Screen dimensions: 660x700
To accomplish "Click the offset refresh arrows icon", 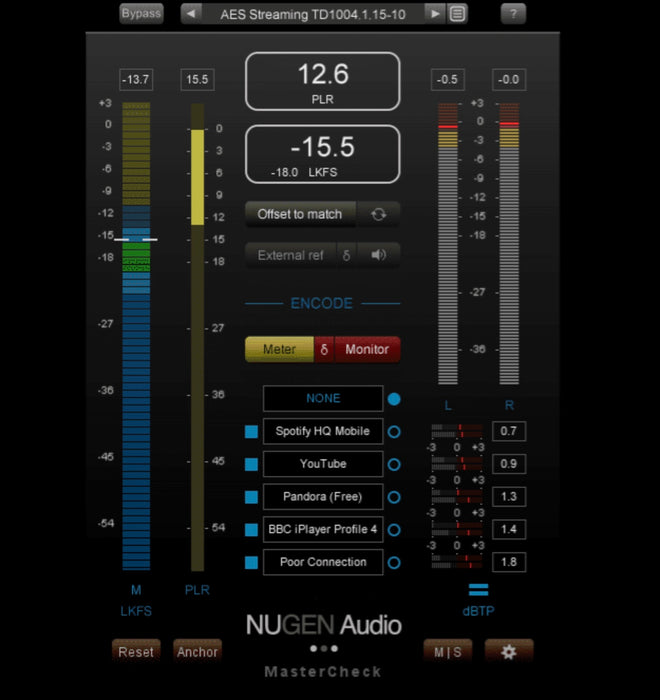I will [378, 214].
